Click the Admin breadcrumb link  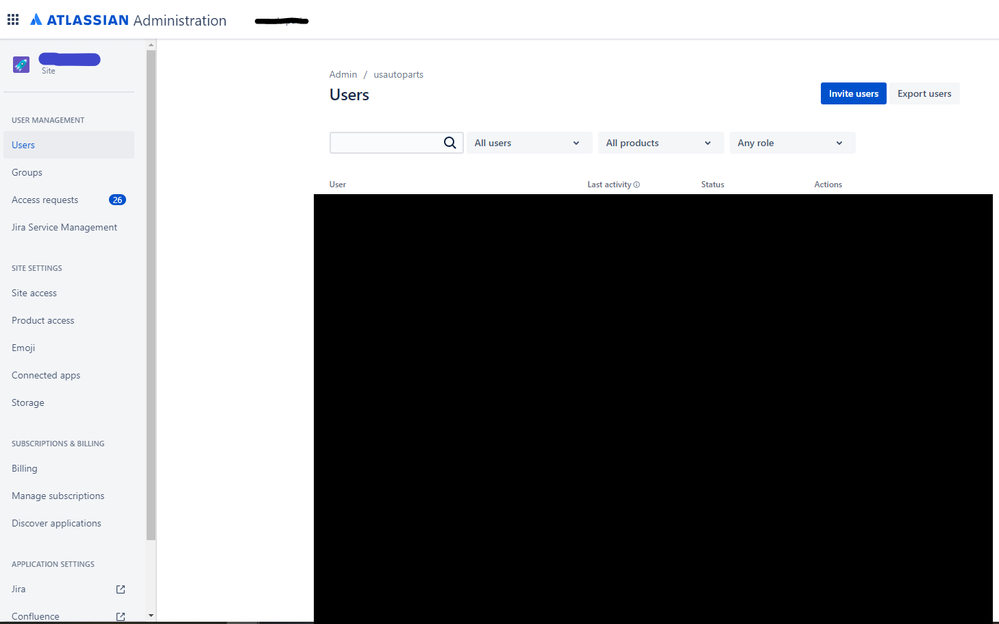pyautogui.click(x=343, y=75)
